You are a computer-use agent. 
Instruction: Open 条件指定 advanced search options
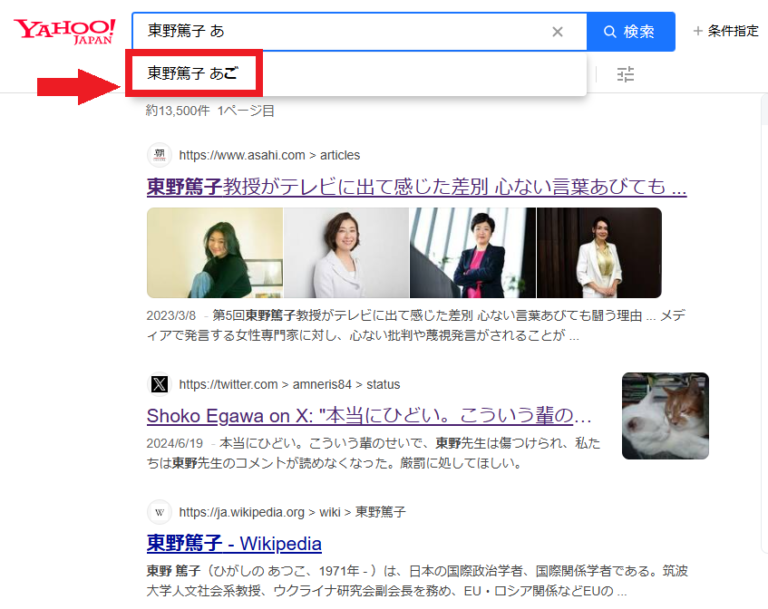726,31
